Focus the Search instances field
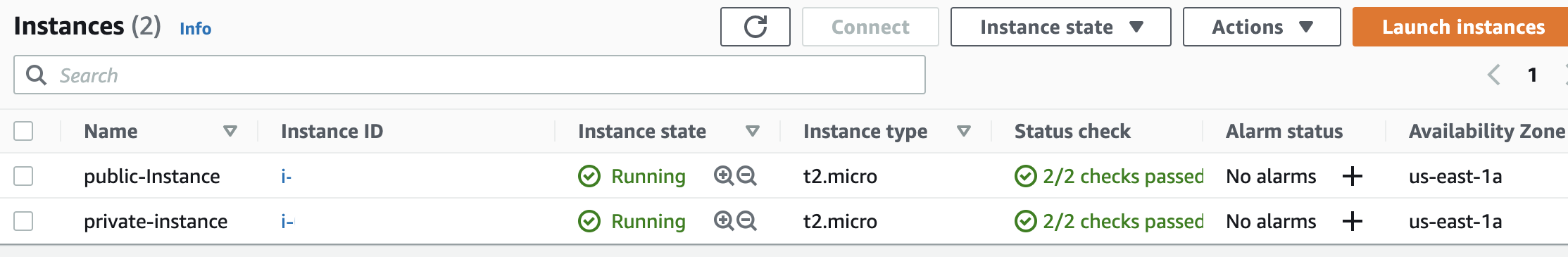This screenshot has width=1568, height=257. pos(469,75)
